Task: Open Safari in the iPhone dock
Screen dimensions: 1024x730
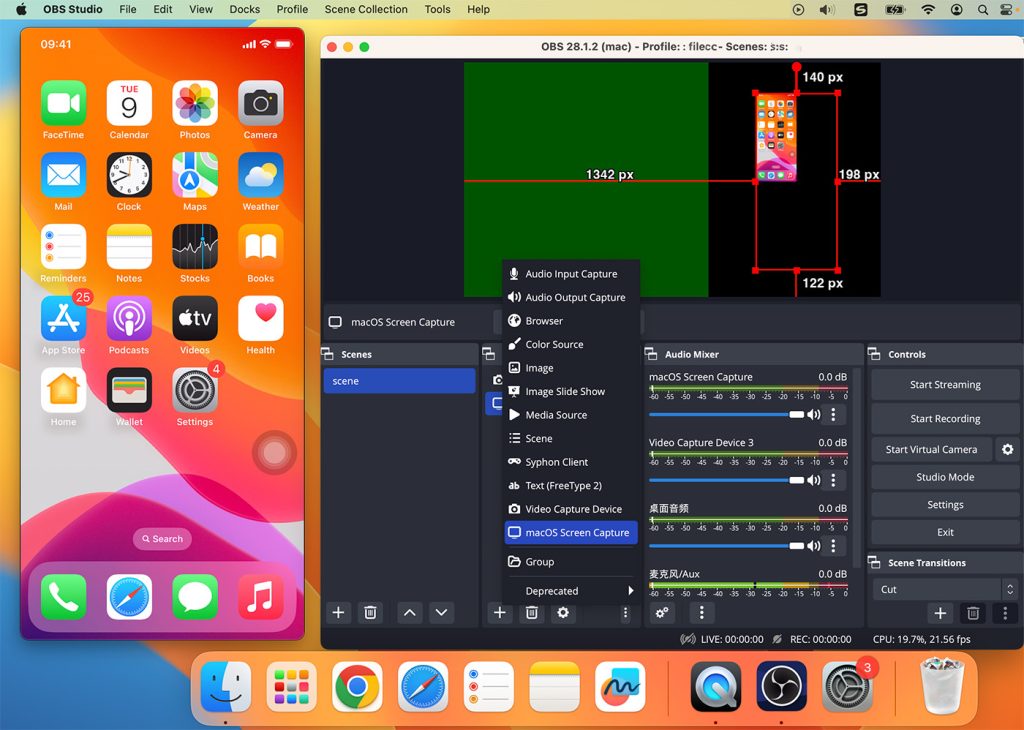Action: [x=129, y=597]
